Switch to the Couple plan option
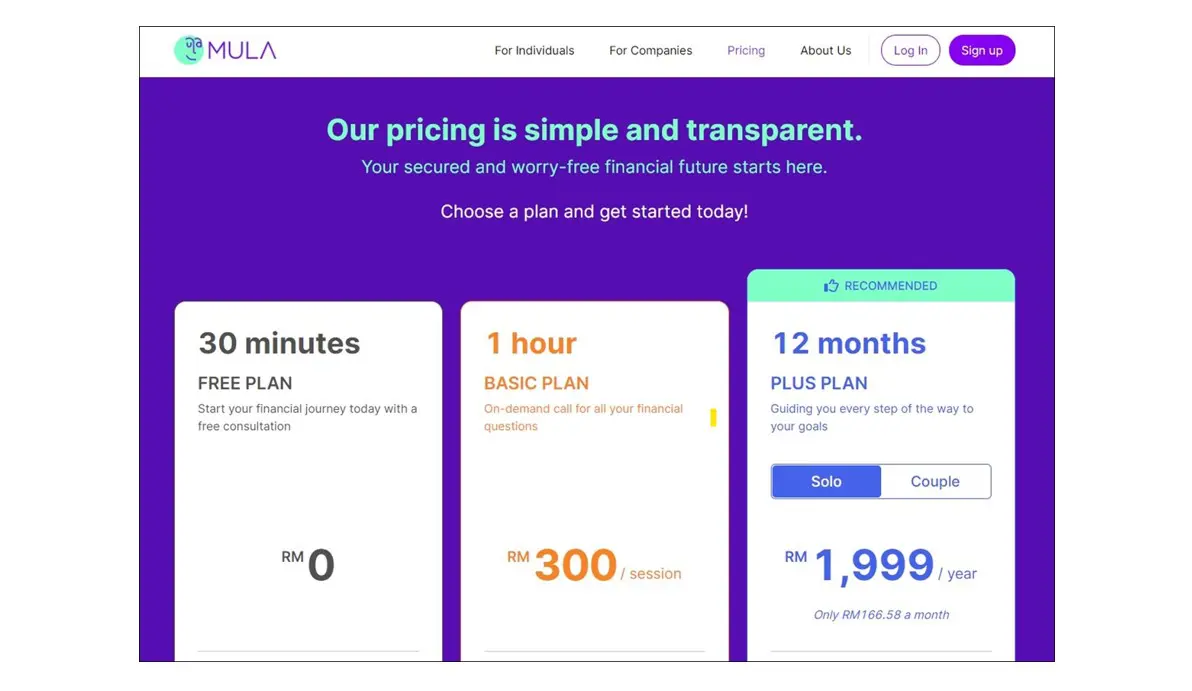Image resolution: width=1192 pixels, height=691 pixels. tap(935, 481)
